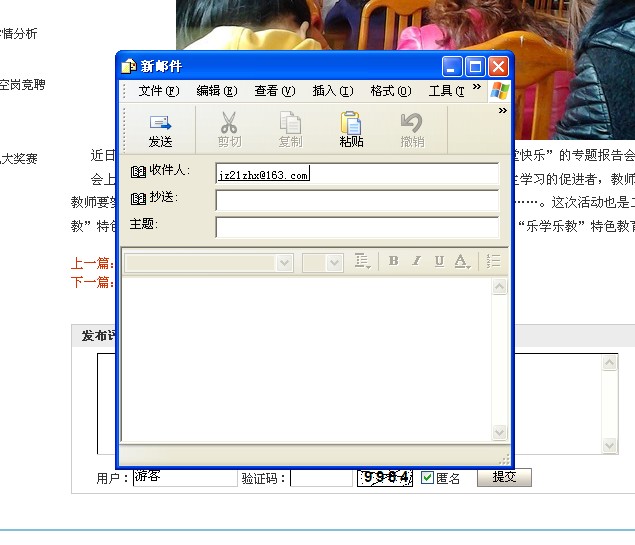This screenshot has width=635, height=545.
Task: Click the 提交 submit button
Action: pos(504,478)
